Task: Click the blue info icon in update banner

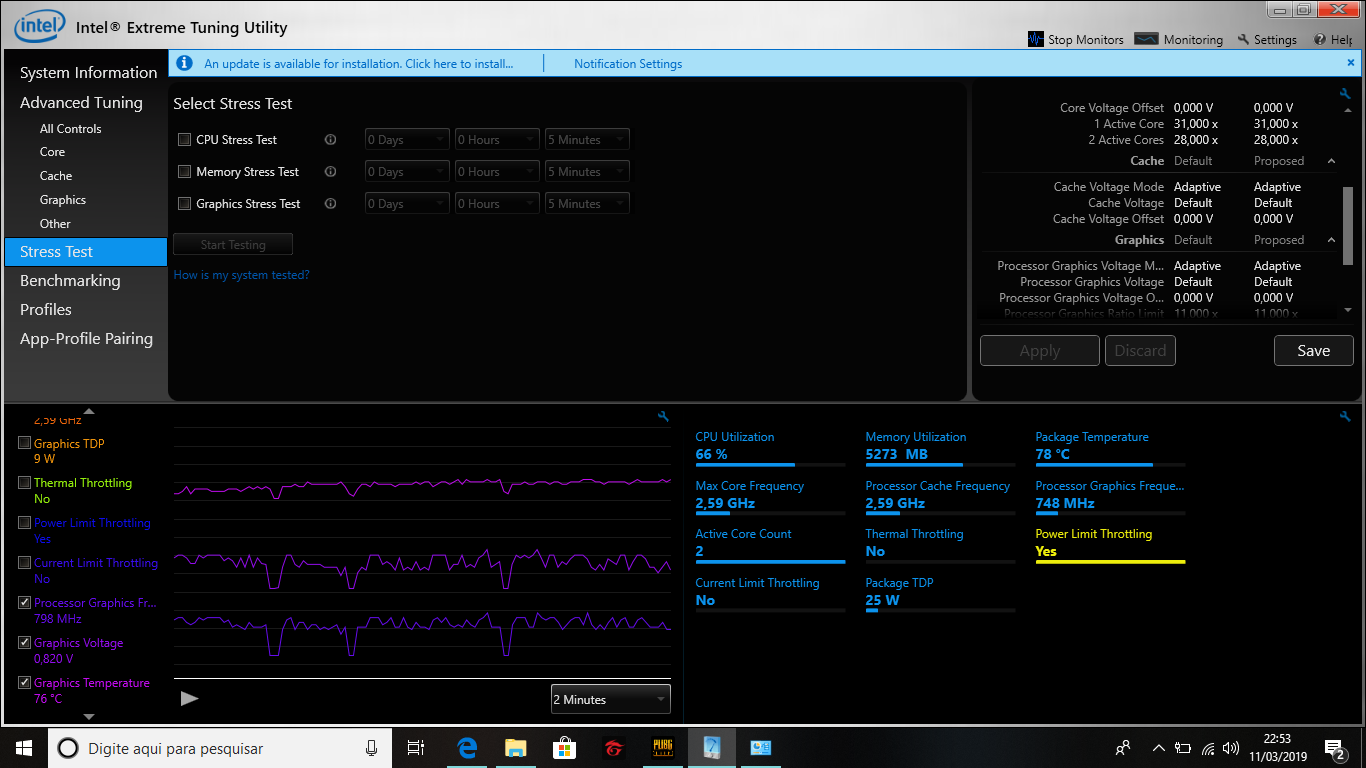Action: point(184,63)
